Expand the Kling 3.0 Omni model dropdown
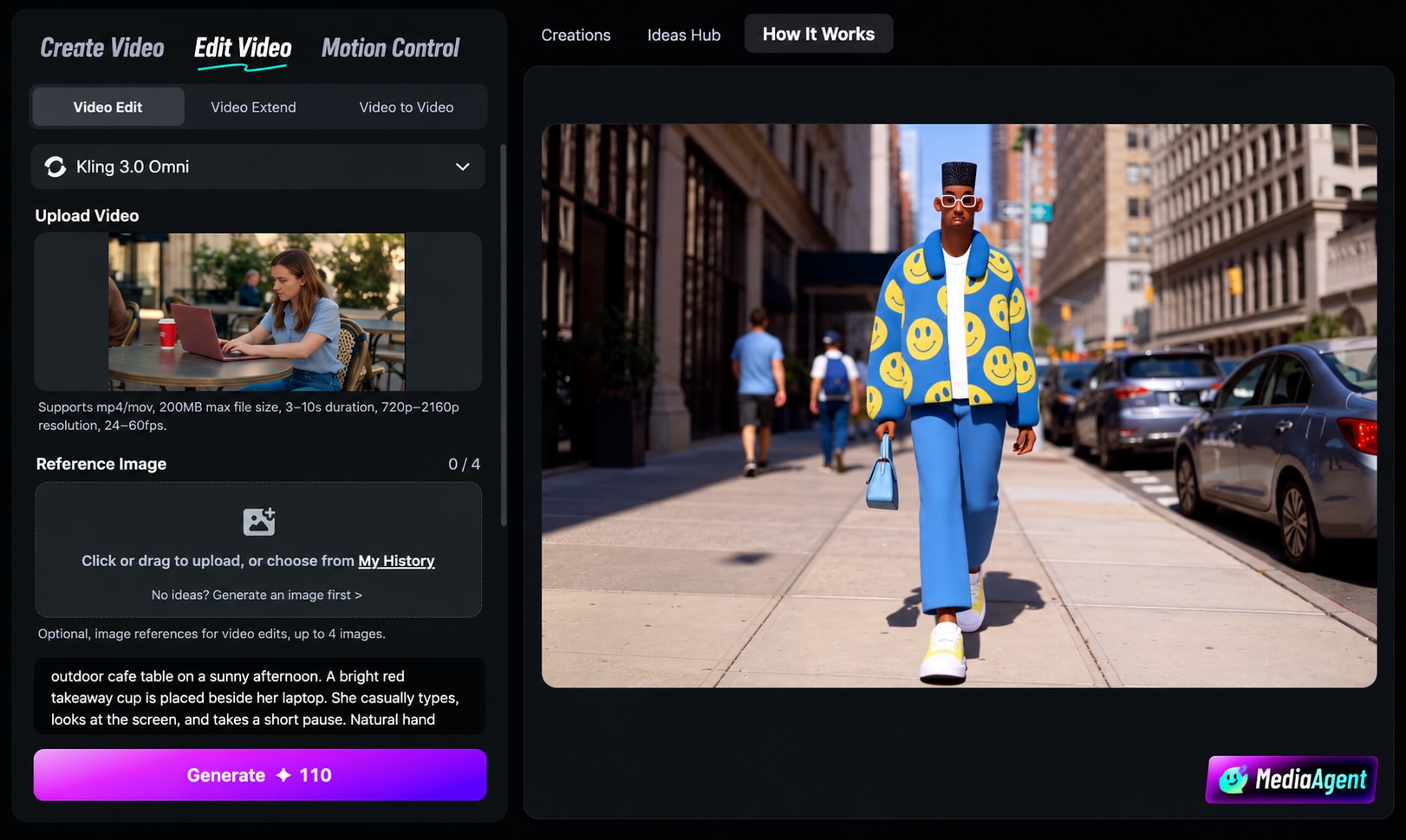 (258, 166)
